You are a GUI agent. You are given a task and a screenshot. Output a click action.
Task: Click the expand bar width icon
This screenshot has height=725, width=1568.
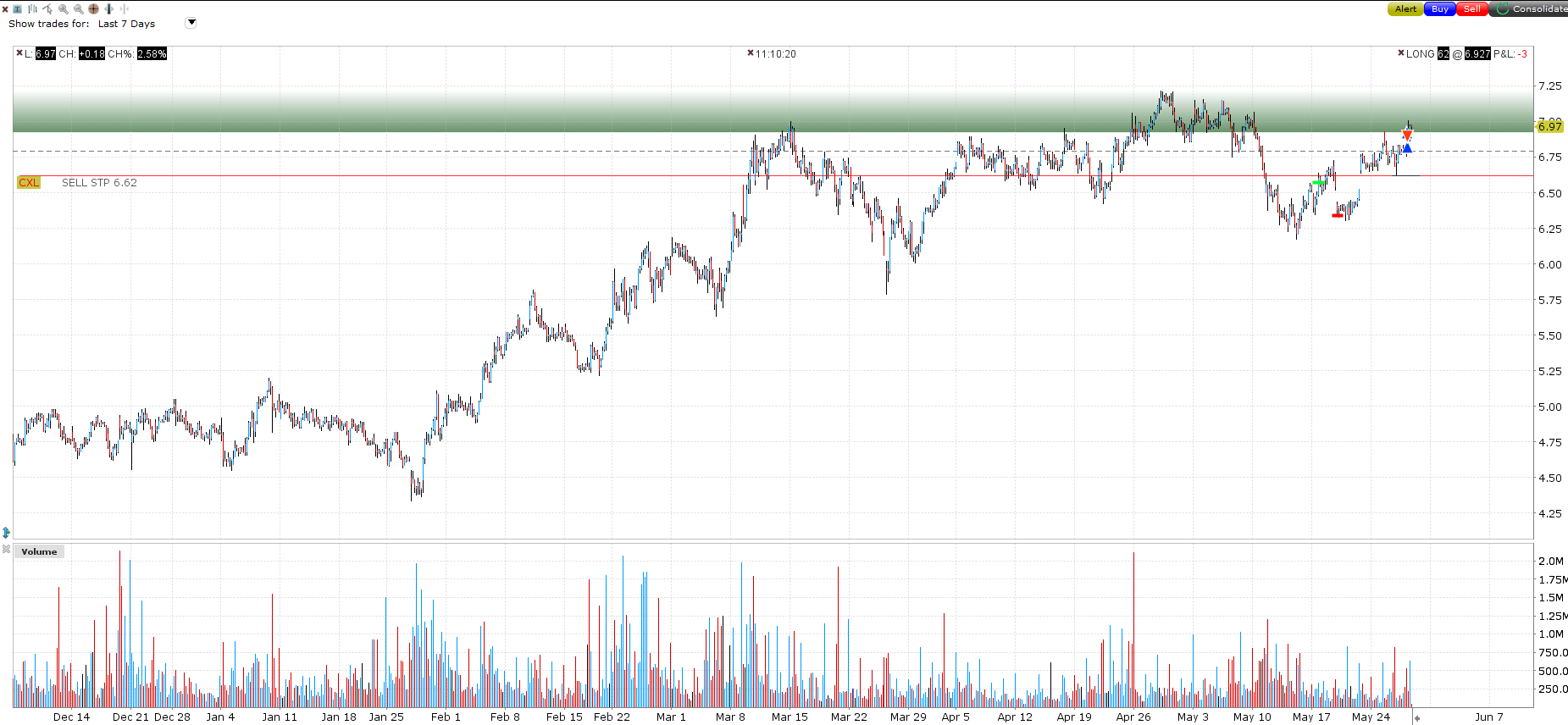point(108,8)
